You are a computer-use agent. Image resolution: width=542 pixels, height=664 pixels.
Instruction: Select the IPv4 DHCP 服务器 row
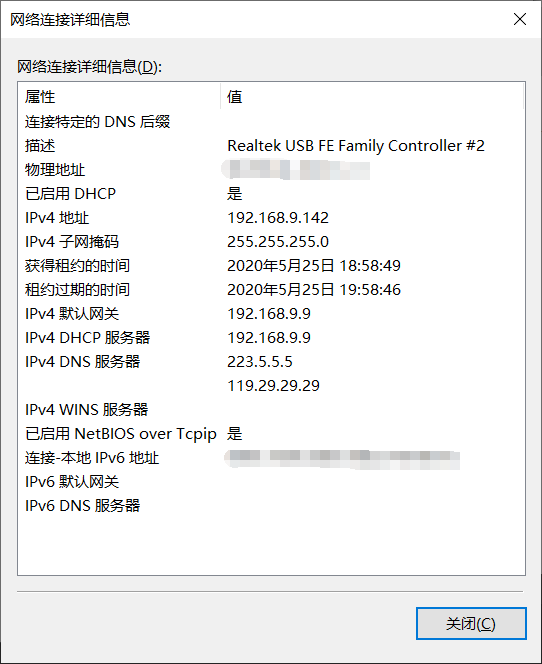coord(271,338)
